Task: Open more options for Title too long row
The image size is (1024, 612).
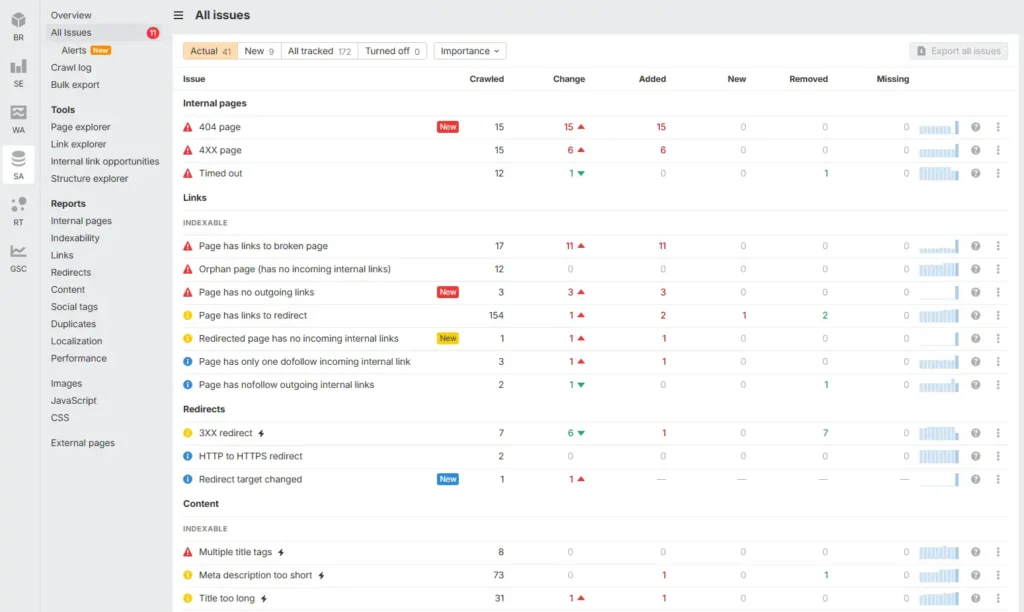Action: [x=998, y=598]
